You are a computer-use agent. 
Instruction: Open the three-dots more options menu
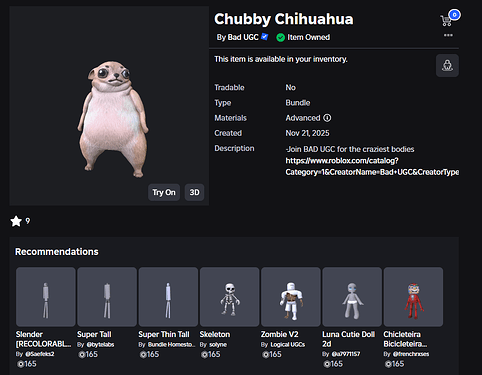coord(448,35)
